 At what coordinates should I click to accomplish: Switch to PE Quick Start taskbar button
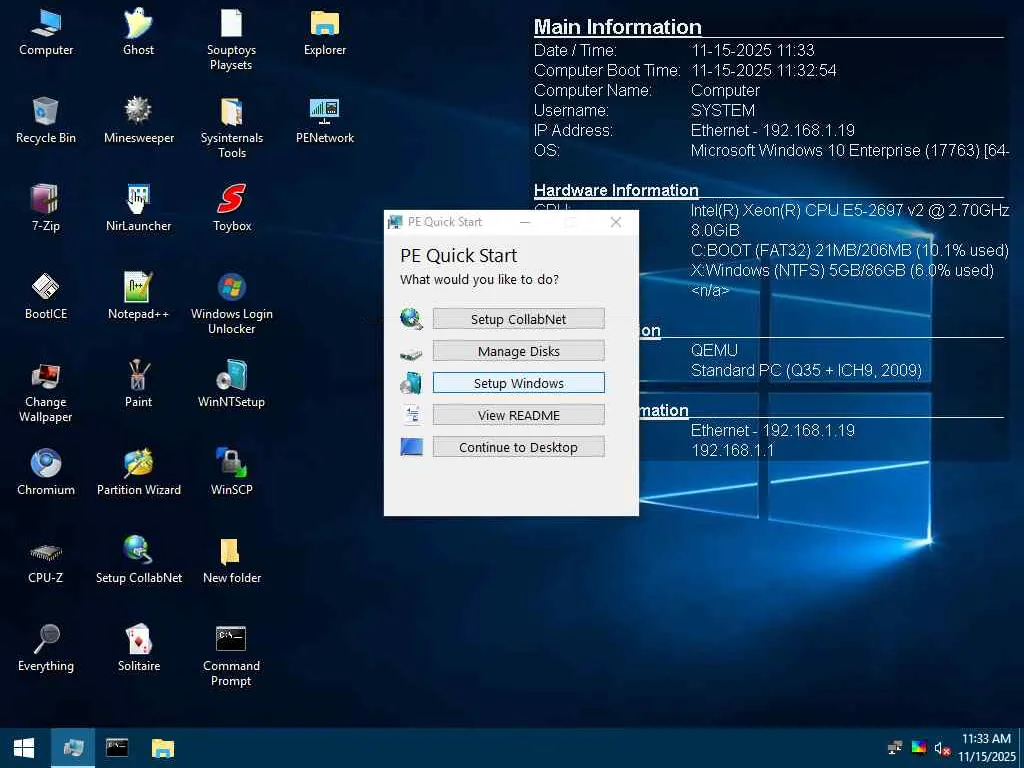tap(73, 748)
